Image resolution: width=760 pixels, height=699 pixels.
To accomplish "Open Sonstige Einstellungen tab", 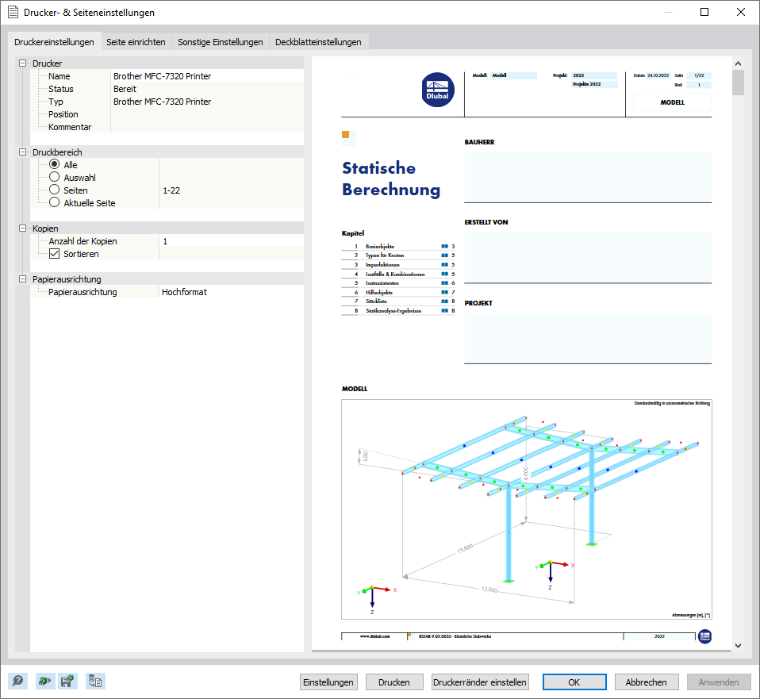I will click(x=220, y=42).
